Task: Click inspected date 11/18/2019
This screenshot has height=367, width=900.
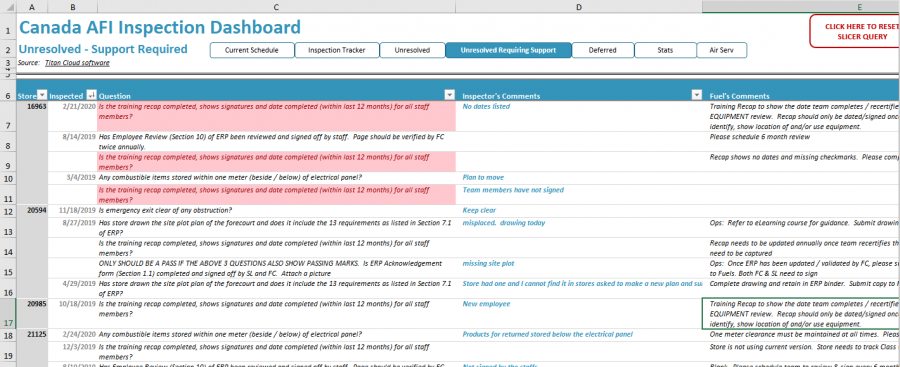Action: 77,210
